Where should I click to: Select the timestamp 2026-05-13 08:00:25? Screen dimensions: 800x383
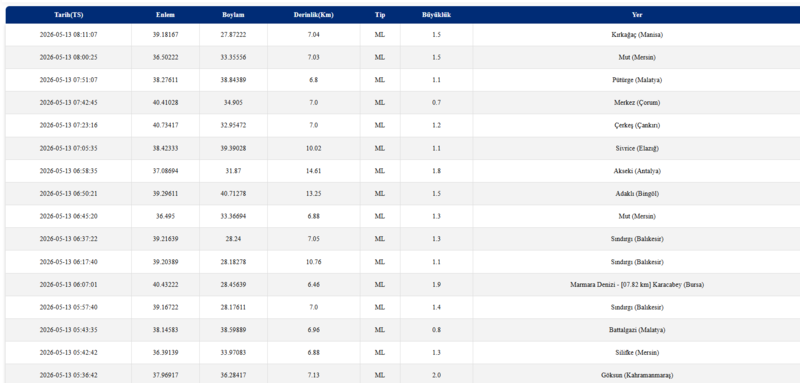click(x=68, y=57)
